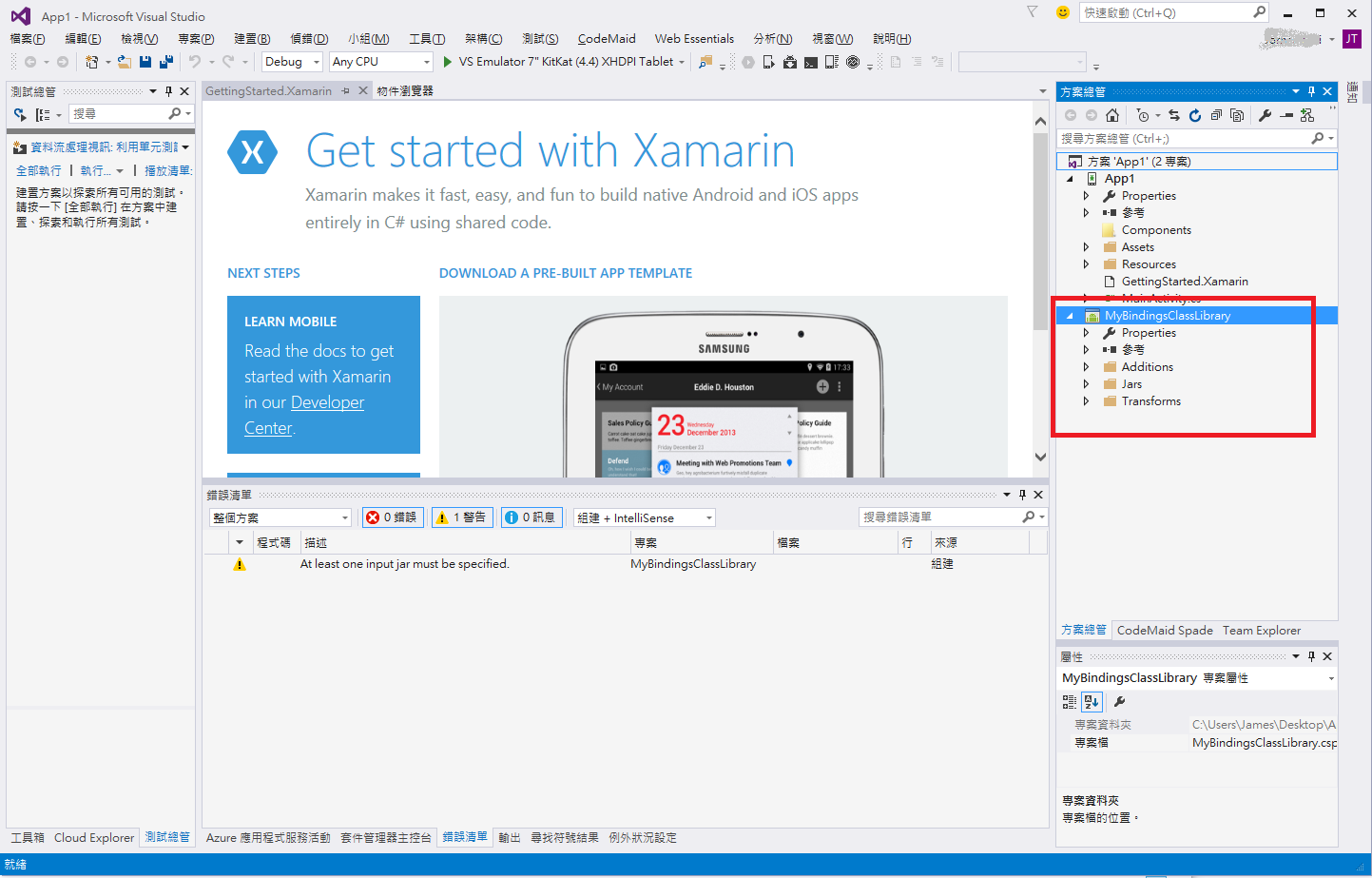Image resolution: width=1372 pixels, height=878 pixels.
Task: Click the document vertical scrollbar down arrow
Action: pyautogui.click(x=1040, y=457)
